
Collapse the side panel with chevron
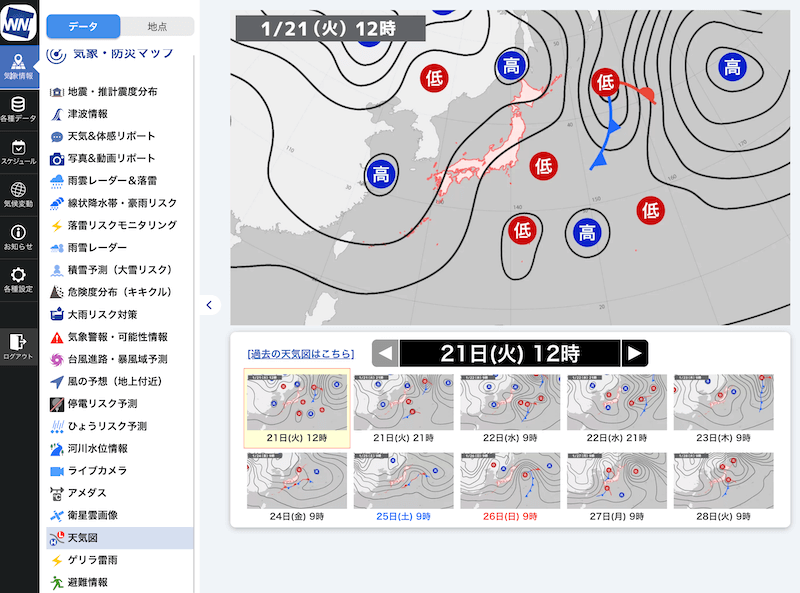[x=209, y=305]
